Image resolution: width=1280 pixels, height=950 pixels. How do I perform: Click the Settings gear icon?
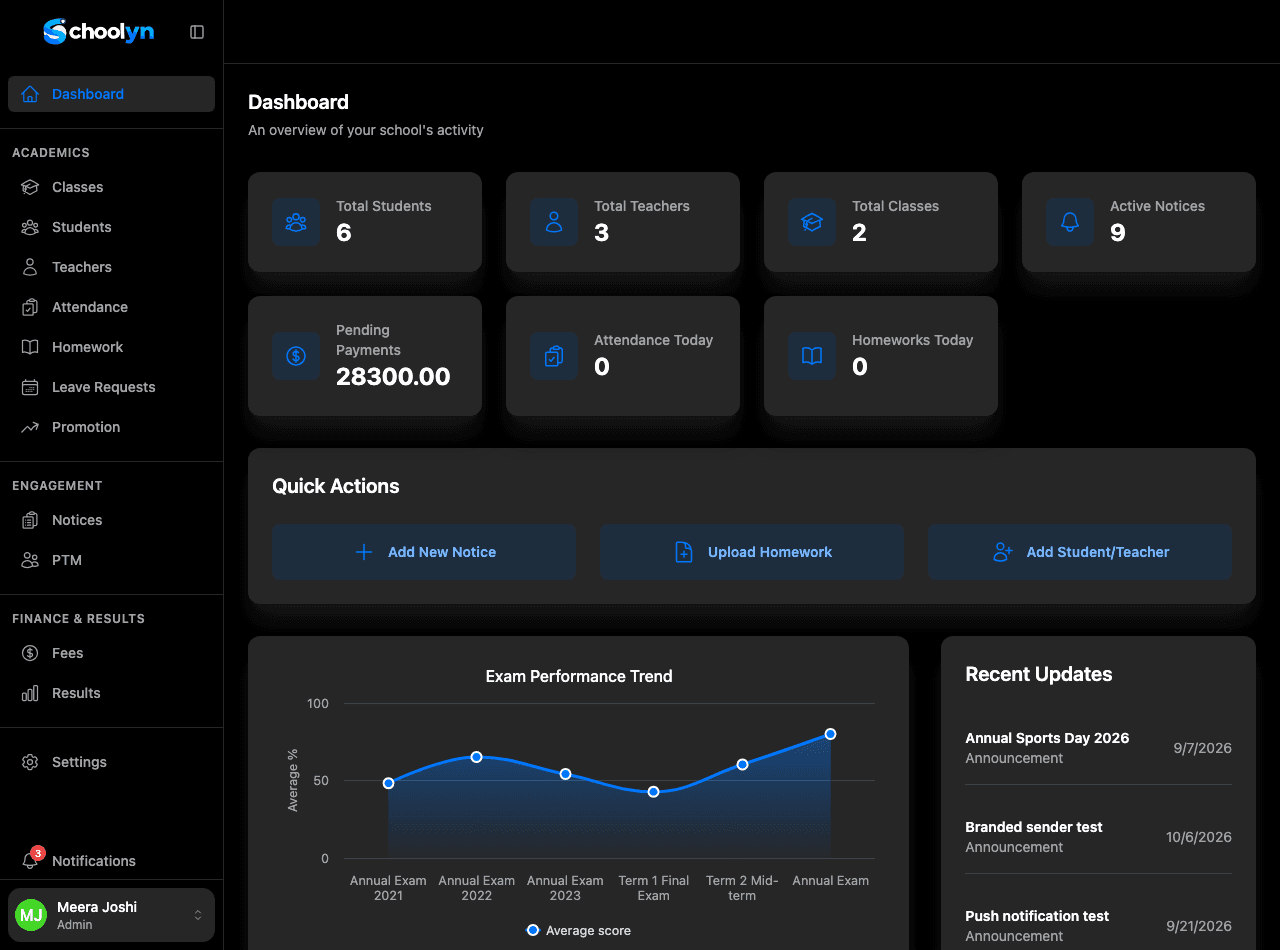30,762
